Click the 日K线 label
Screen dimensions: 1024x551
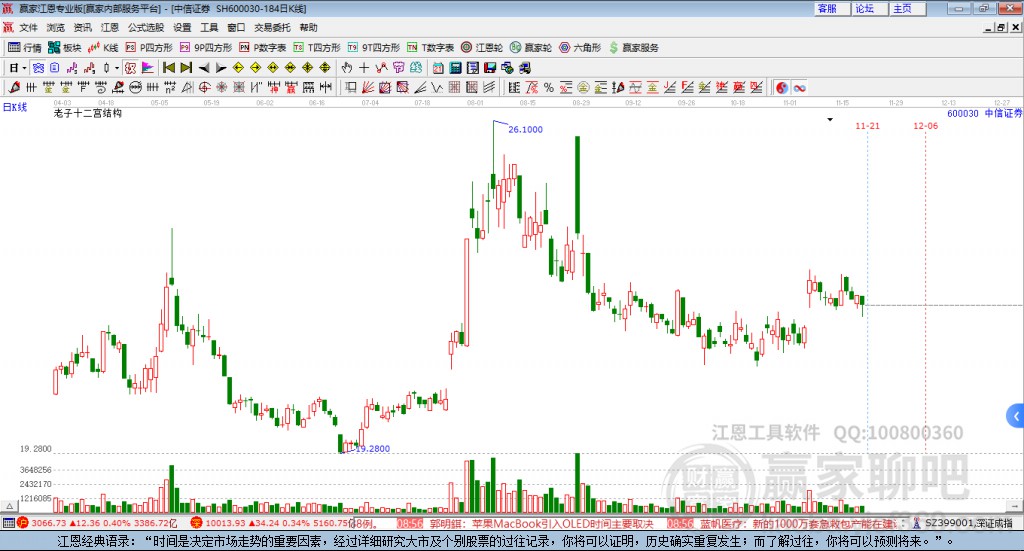15,107
